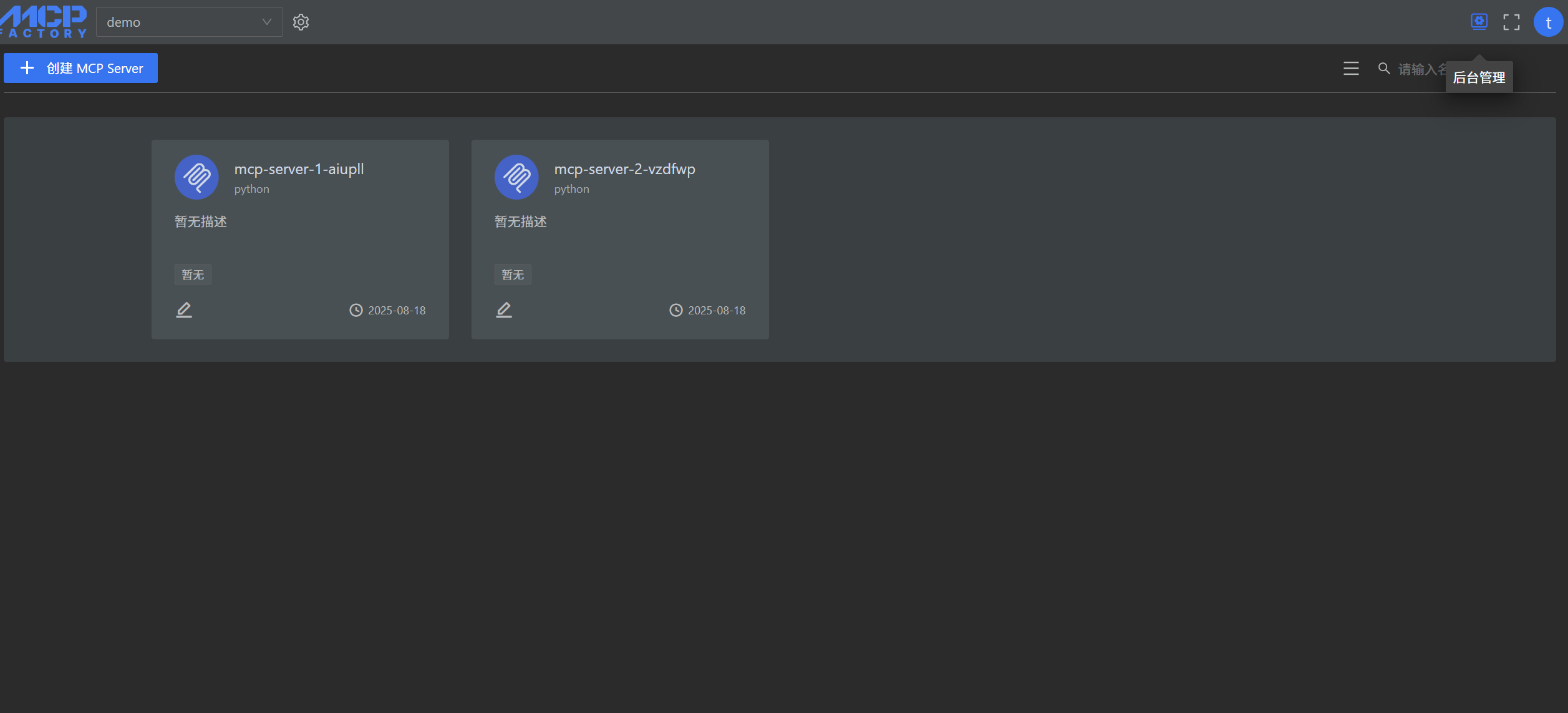Switch to list view with hamburger icon

[x=1351, y=69]
